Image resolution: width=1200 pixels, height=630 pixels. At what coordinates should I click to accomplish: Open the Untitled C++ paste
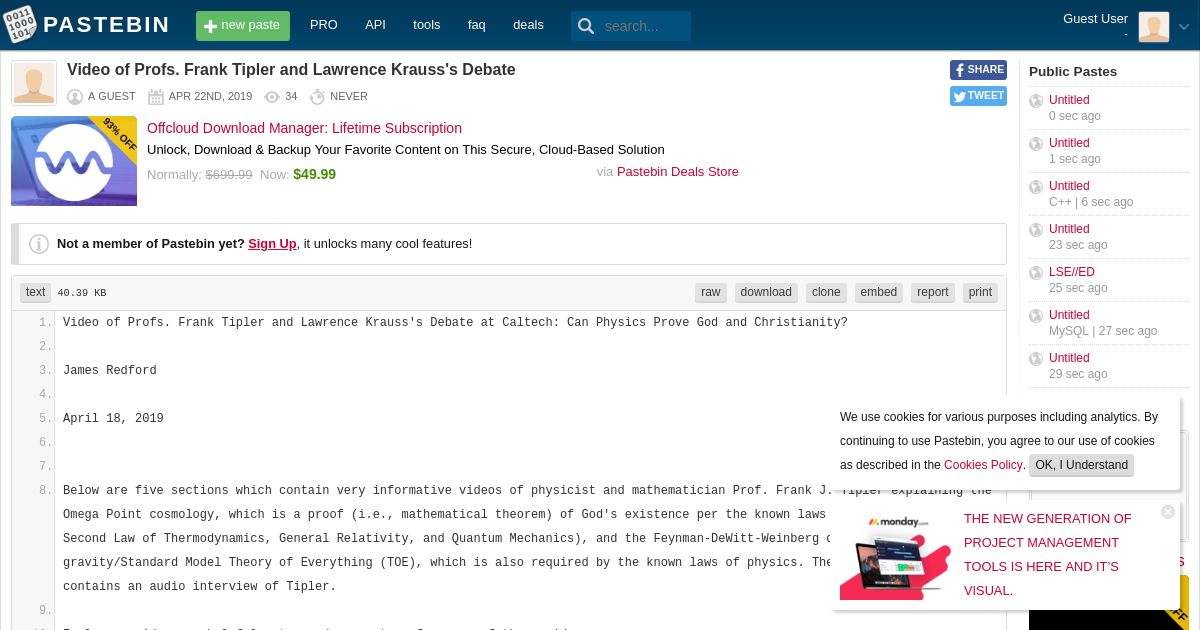click(x=1069, y=186)
